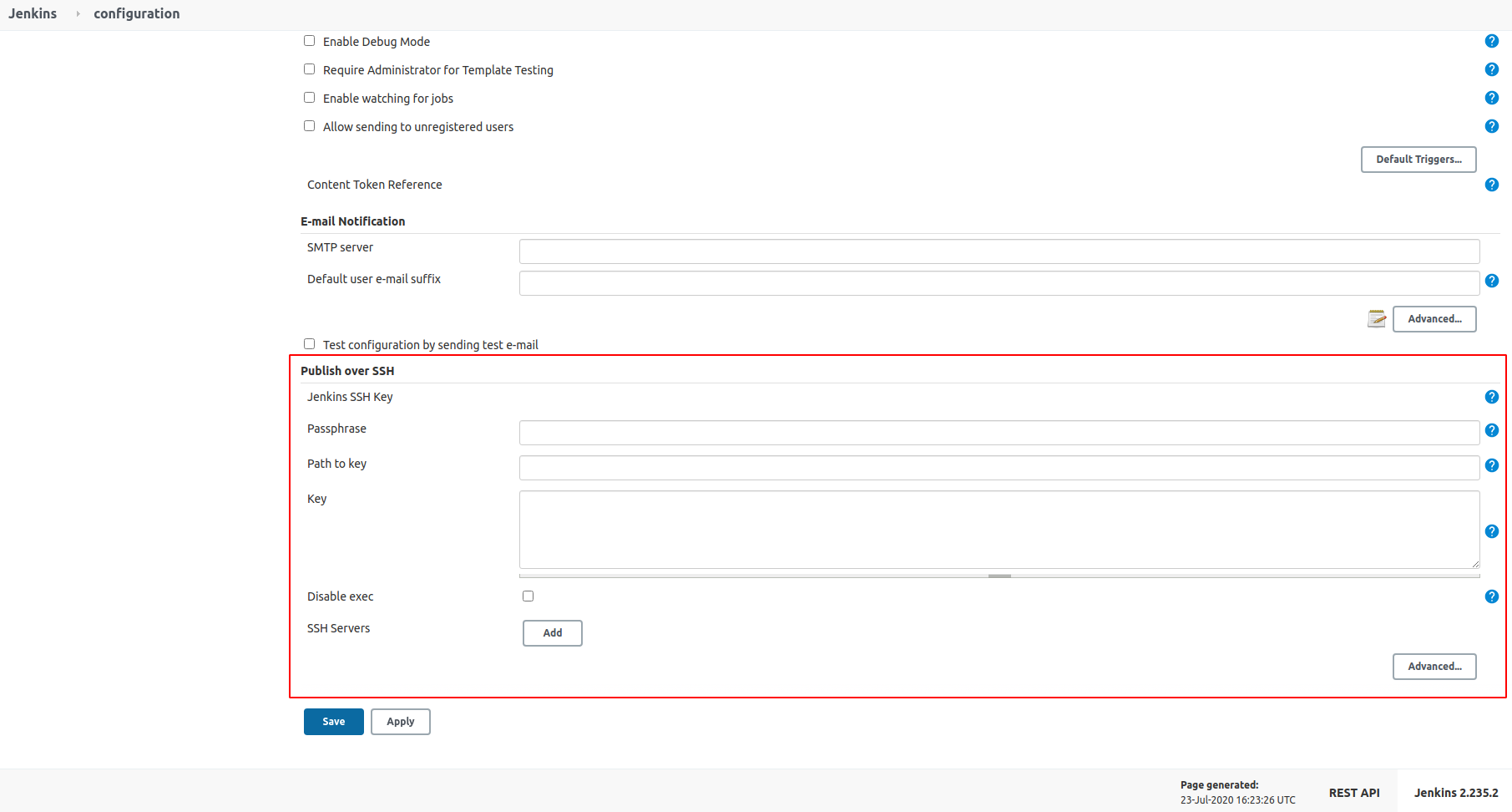The image size is (1512, 812).
Task: Open help for Jenkins SSH Key
Action: click(x=1491, y=397)
